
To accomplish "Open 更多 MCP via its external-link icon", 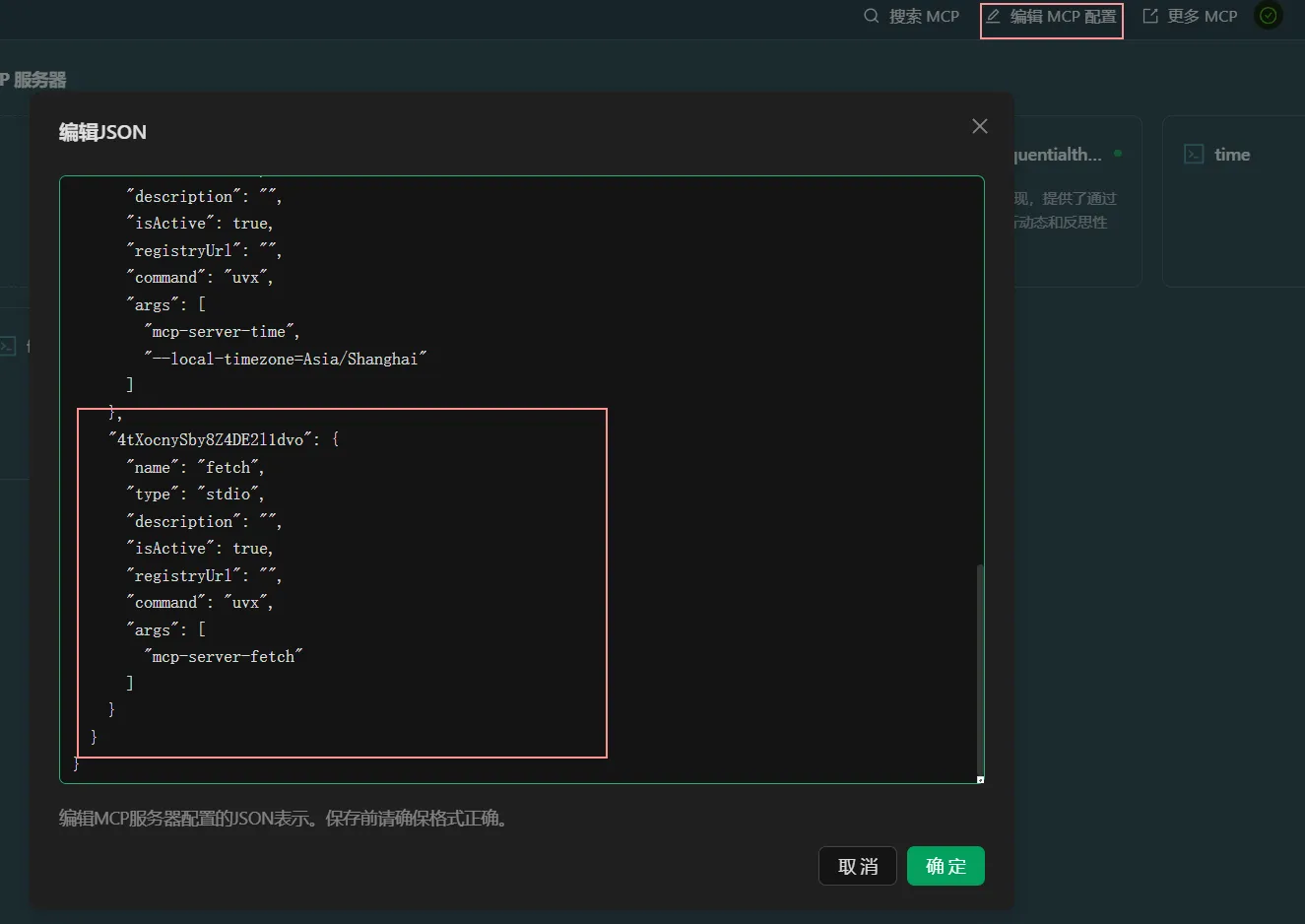I will coord(1150,16).
